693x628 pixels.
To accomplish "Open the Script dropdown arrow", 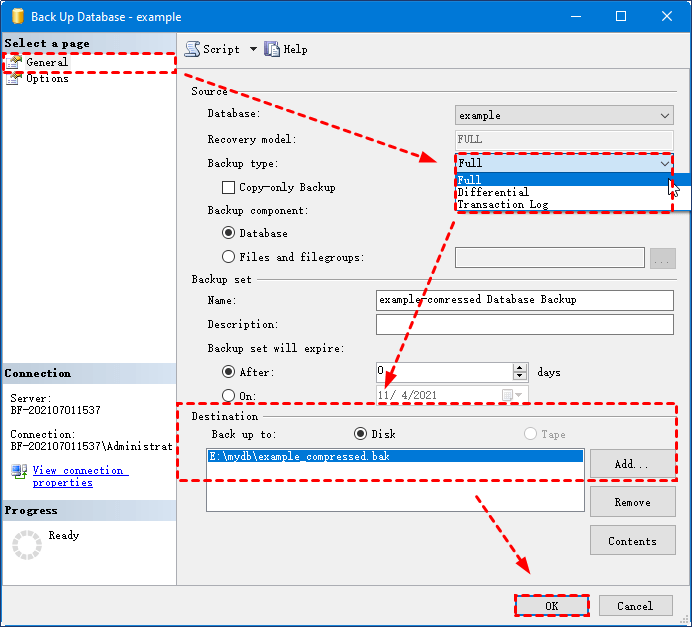I will (253, 49).
